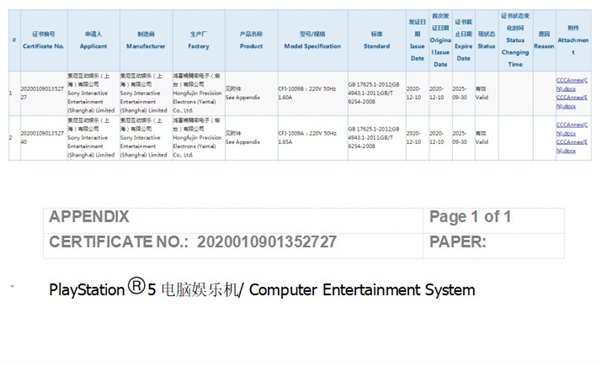Click the CFI-1009B model specification cell
This screenshot has height=365, width=600.
pyautogui.click(x=313, y=93)
